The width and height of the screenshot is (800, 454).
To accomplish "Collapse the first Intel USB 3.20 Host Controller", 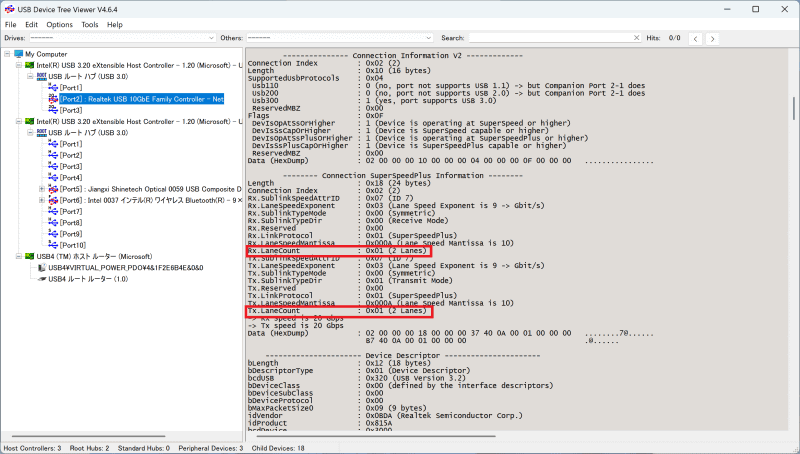I will point(19,65).
